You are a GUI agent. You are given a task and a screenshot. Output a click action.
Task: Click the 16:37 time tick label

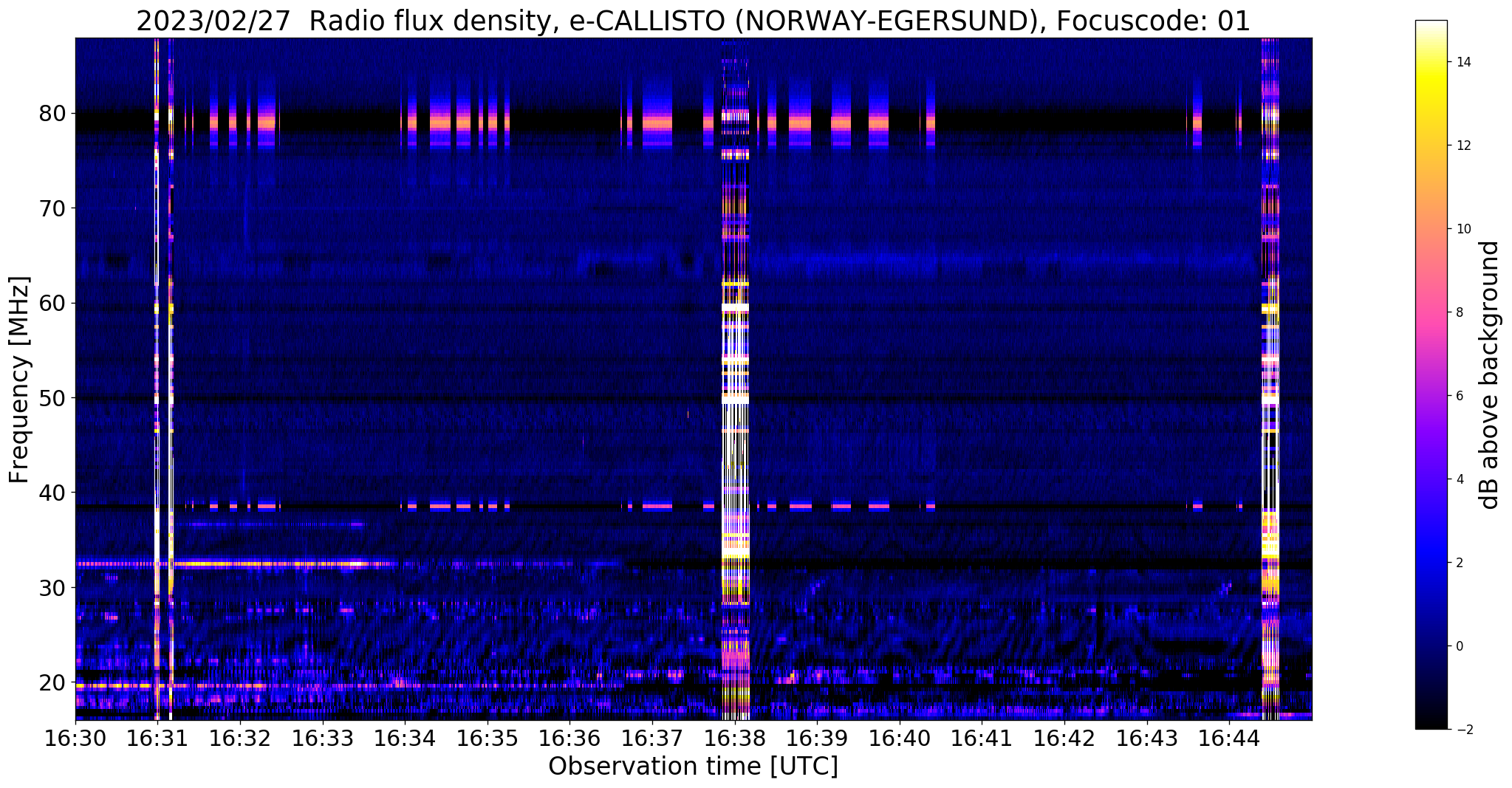pos(652,738)
